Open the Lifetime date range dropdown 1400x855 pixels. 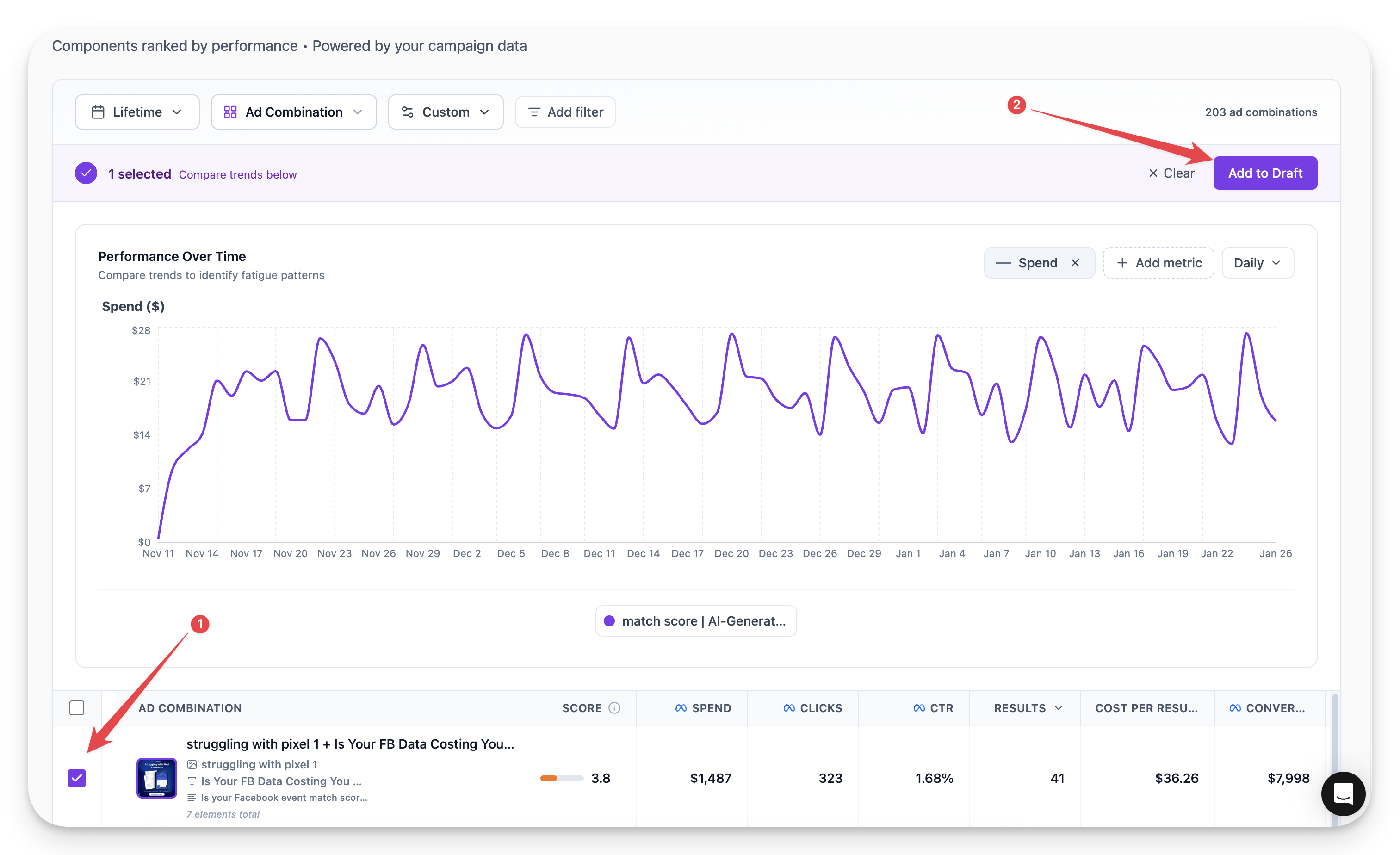pos(137,112)
